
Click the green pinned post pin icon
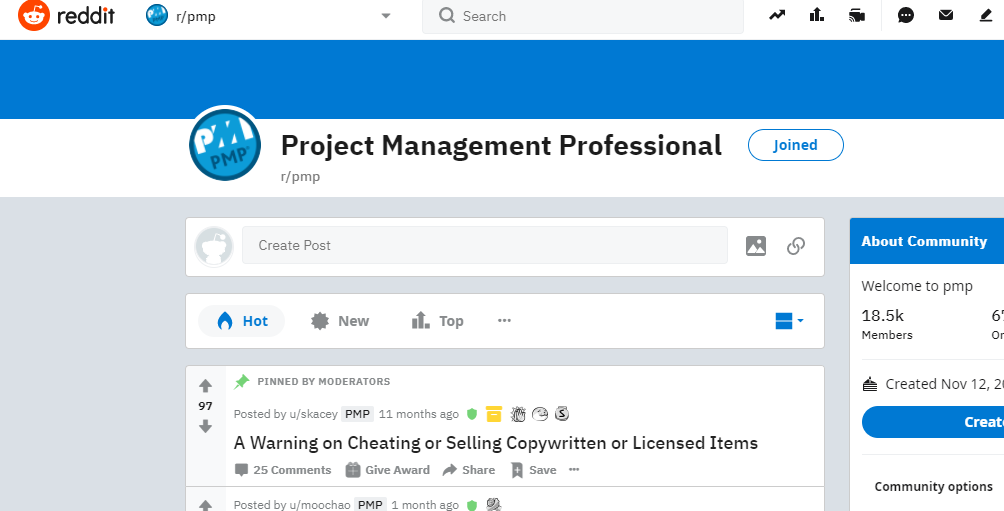tap(242, 382)
